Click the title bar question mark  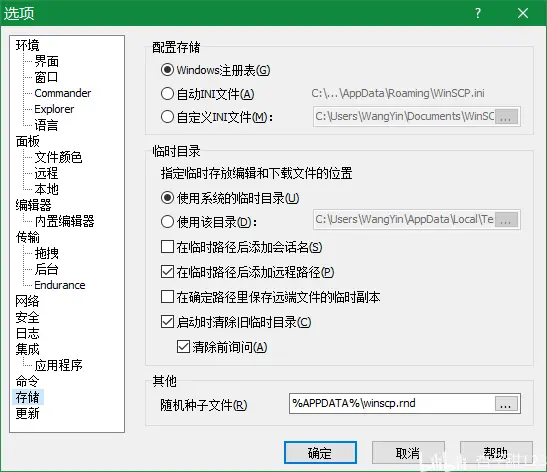point(478,13)
